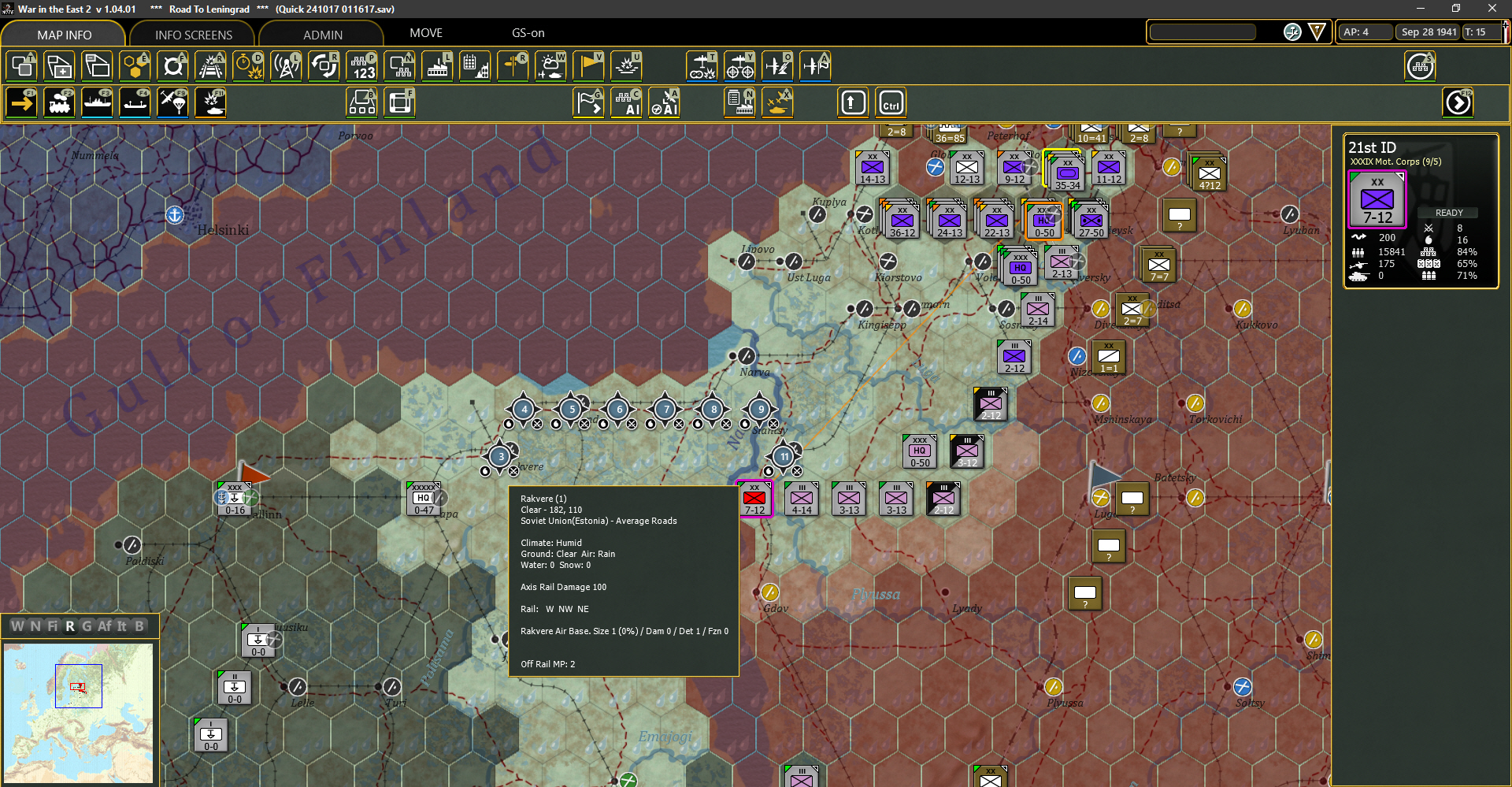Click the stopwatch explosion (D) toolbar icon
Screen dimensions: 1512x787
pos(248,66)
